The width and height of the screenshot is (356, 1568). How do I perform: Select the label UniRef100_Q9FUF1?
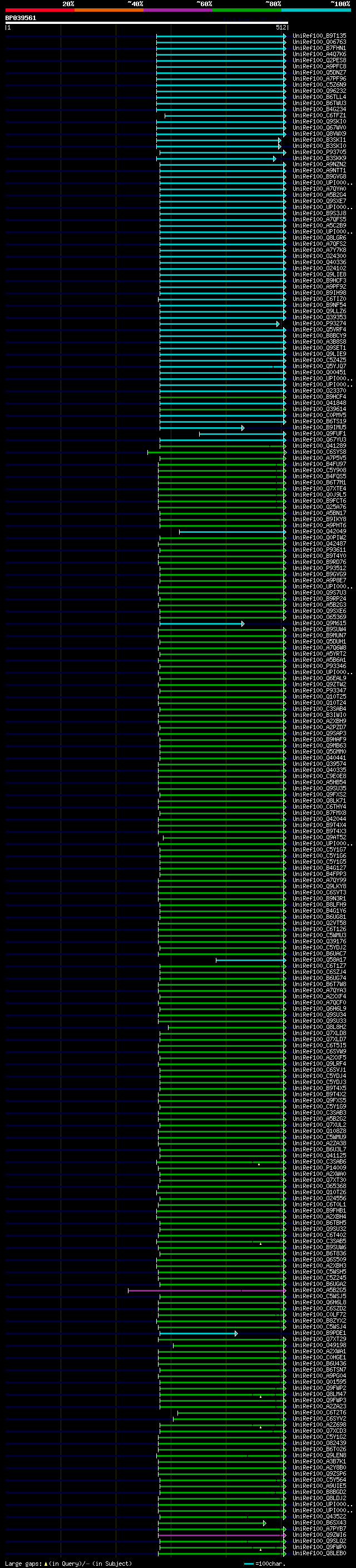click(319, 434)
